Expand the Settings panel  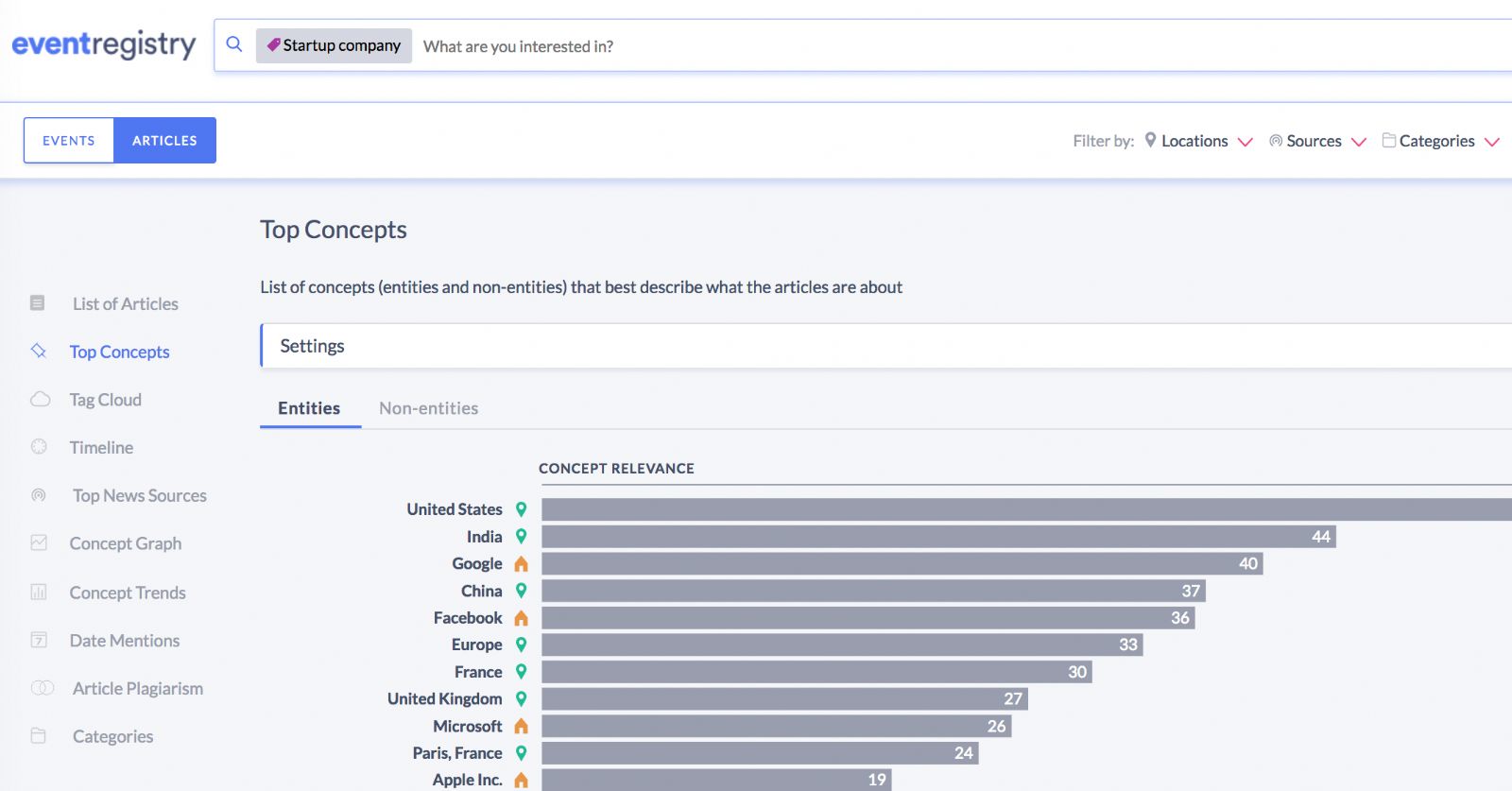click(886, 346)
